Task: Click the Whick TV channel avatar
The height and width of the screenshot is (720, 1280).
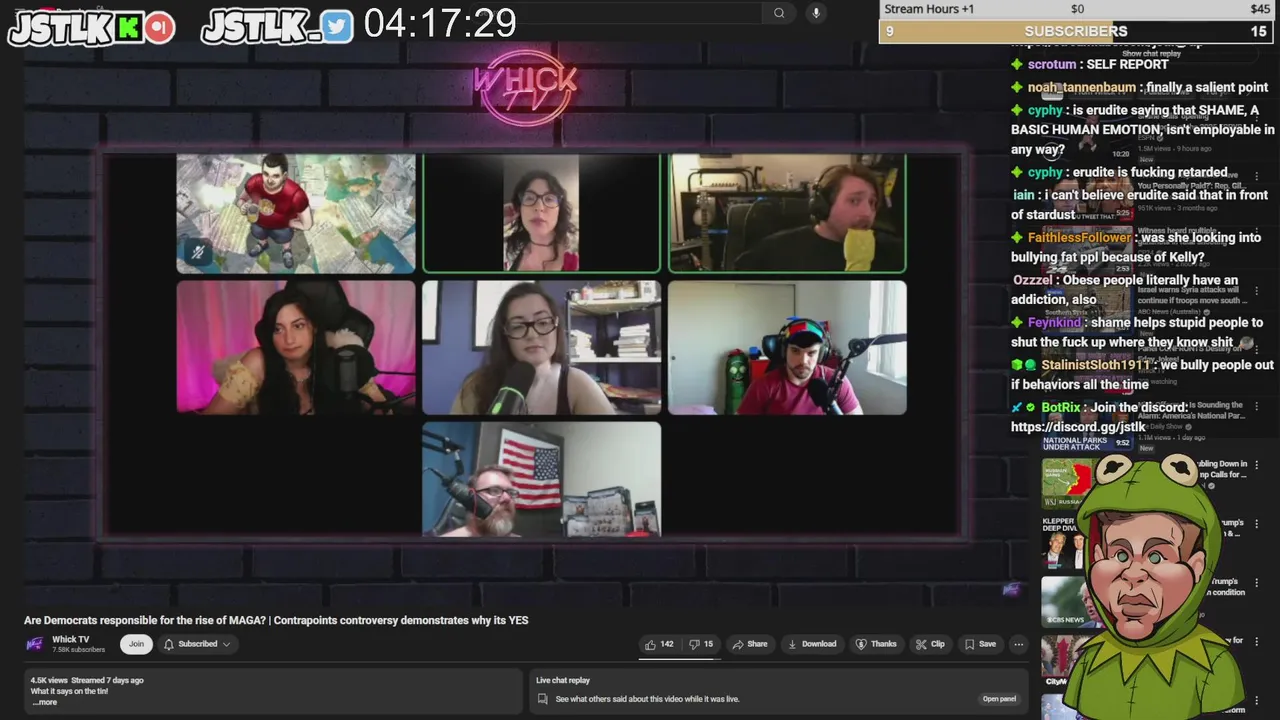Action: click(x=35, y=644)
